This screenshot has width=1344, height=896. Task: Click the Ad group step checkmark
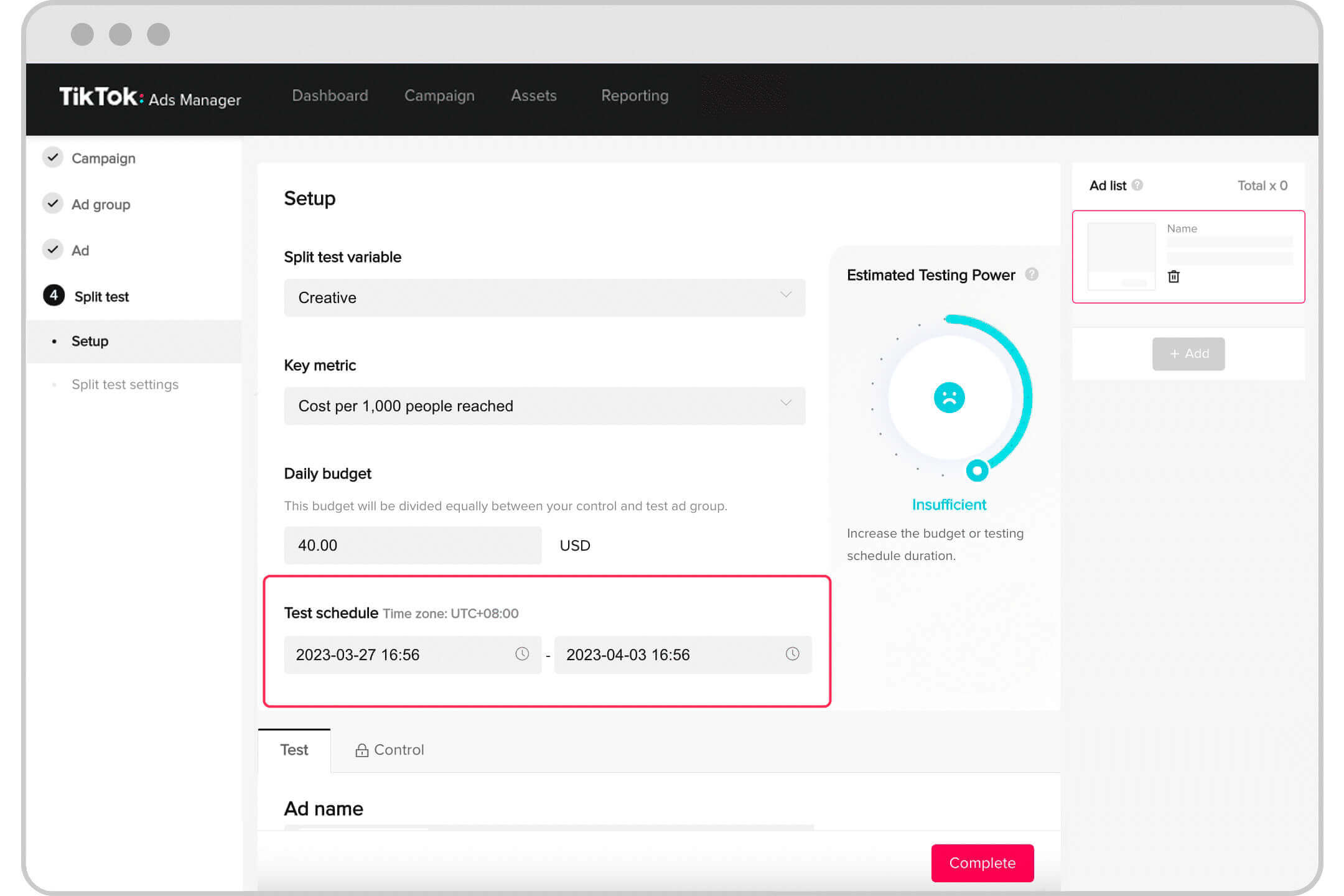[x=53, y=203]
